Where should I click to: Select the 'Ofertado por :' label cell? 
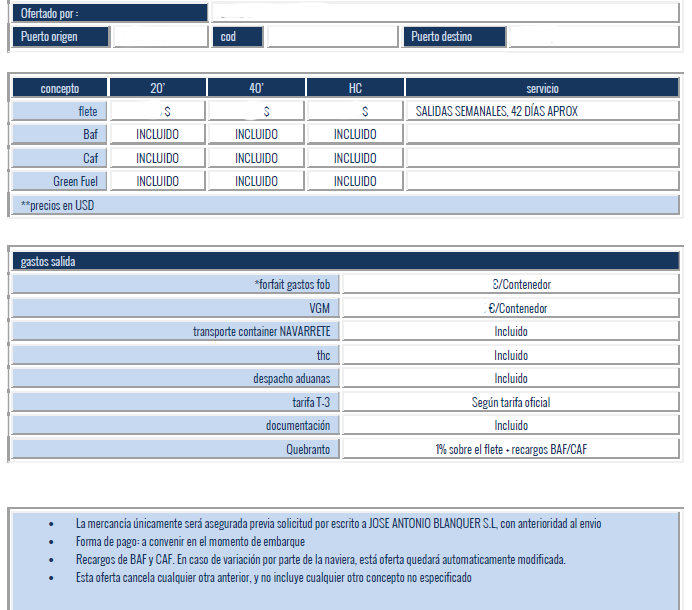110,13
